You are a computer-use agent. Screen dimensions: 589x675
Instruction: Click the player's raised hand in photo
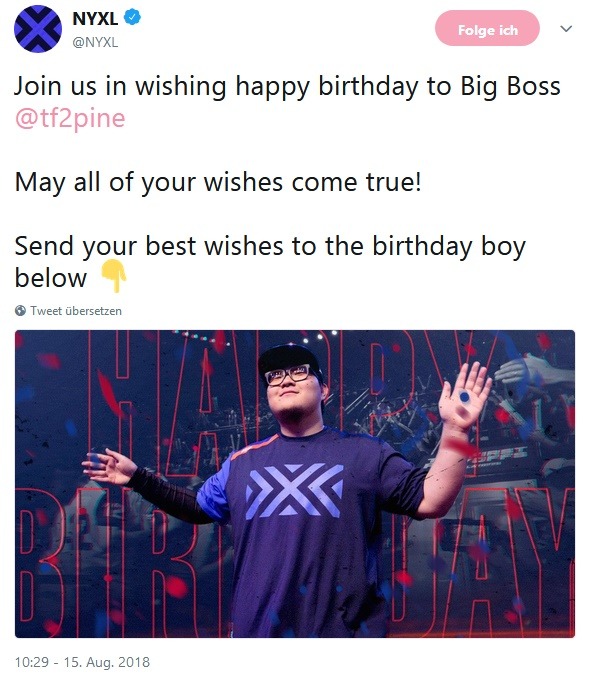tap(465, 395)
